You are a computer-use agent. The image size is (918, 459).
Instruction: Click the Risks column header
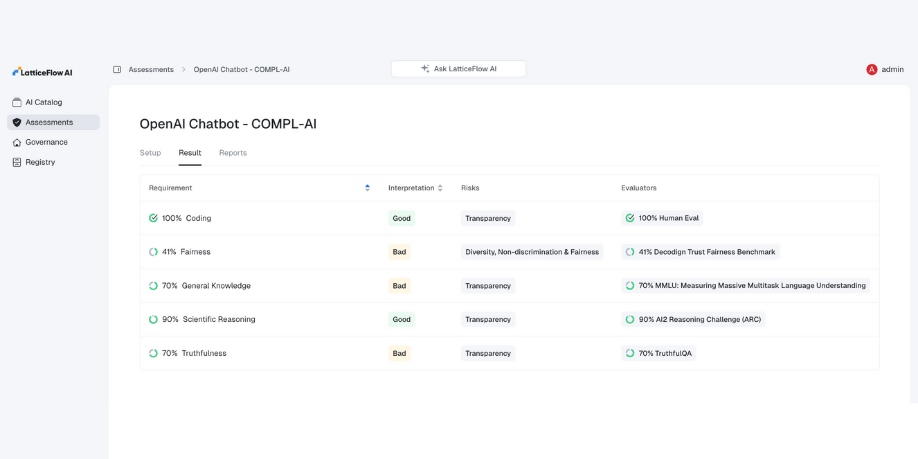click(x=470, y=188)
